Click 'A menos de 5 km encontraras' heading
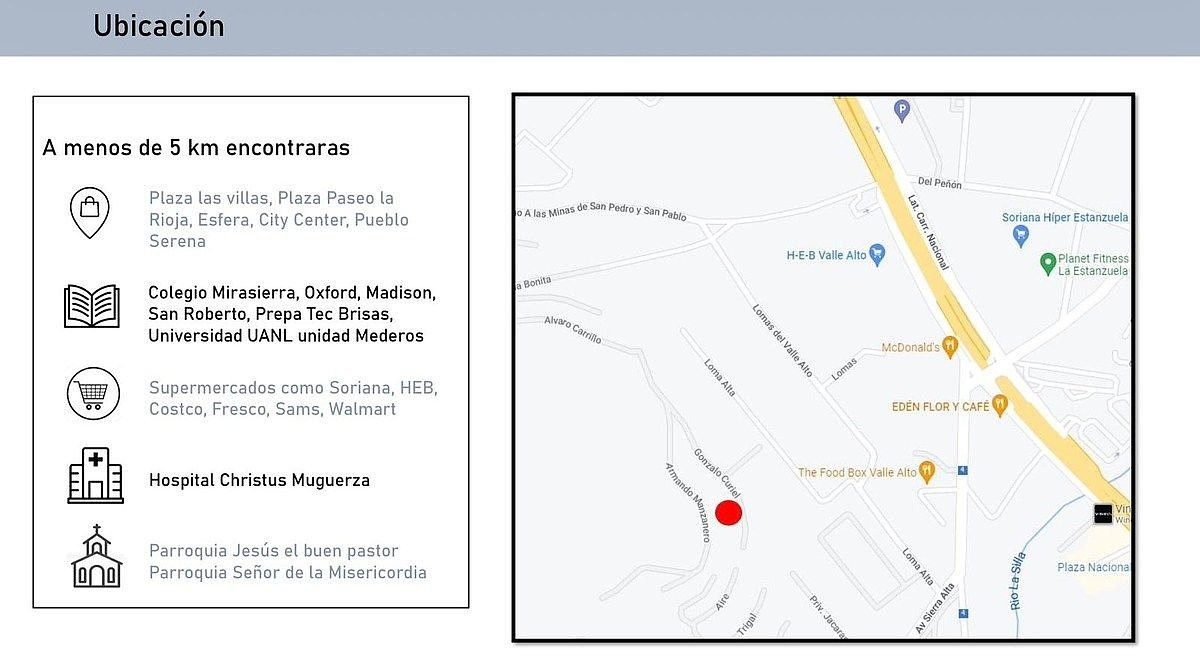1200x660 pixels. coord(196,148)
